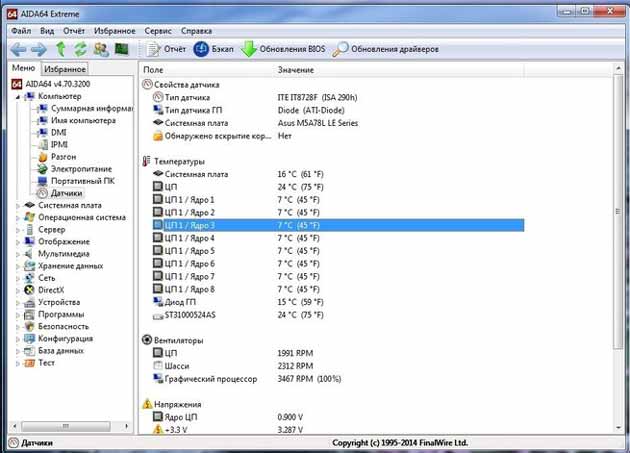Click Обновления BIOS in toolbar
Viewport: 630px width, 453px height.
283,49
